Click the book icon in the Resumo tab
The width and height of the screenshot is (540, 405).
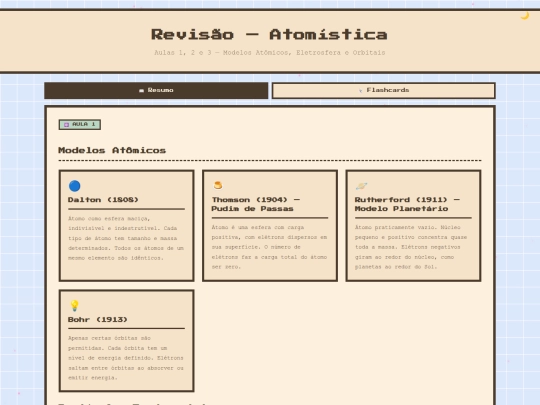pyautogui.click(x=141, y=91)
